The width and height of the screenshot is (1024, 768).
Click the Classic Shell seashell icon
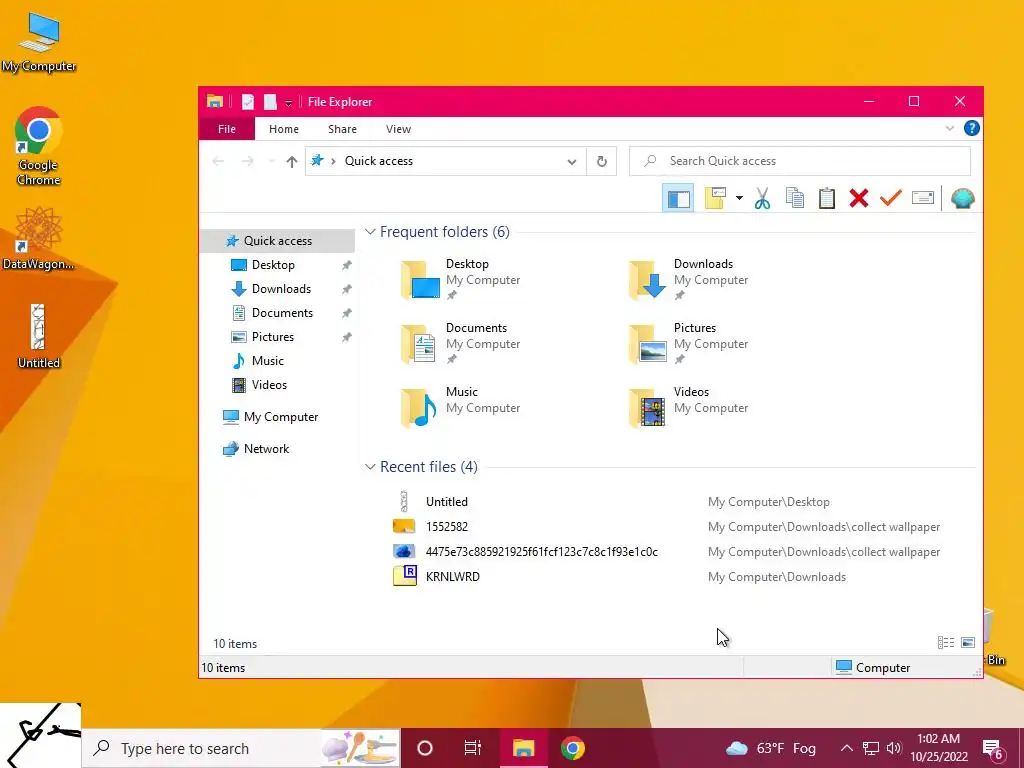(963, 198)
